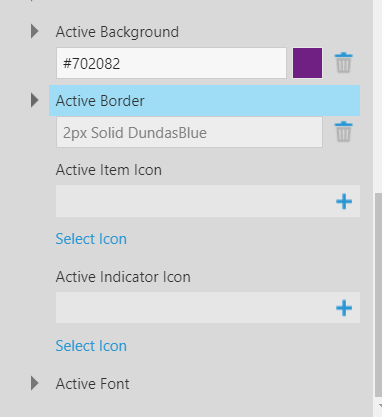Click the Active Font property label

[x=92, y=384]
